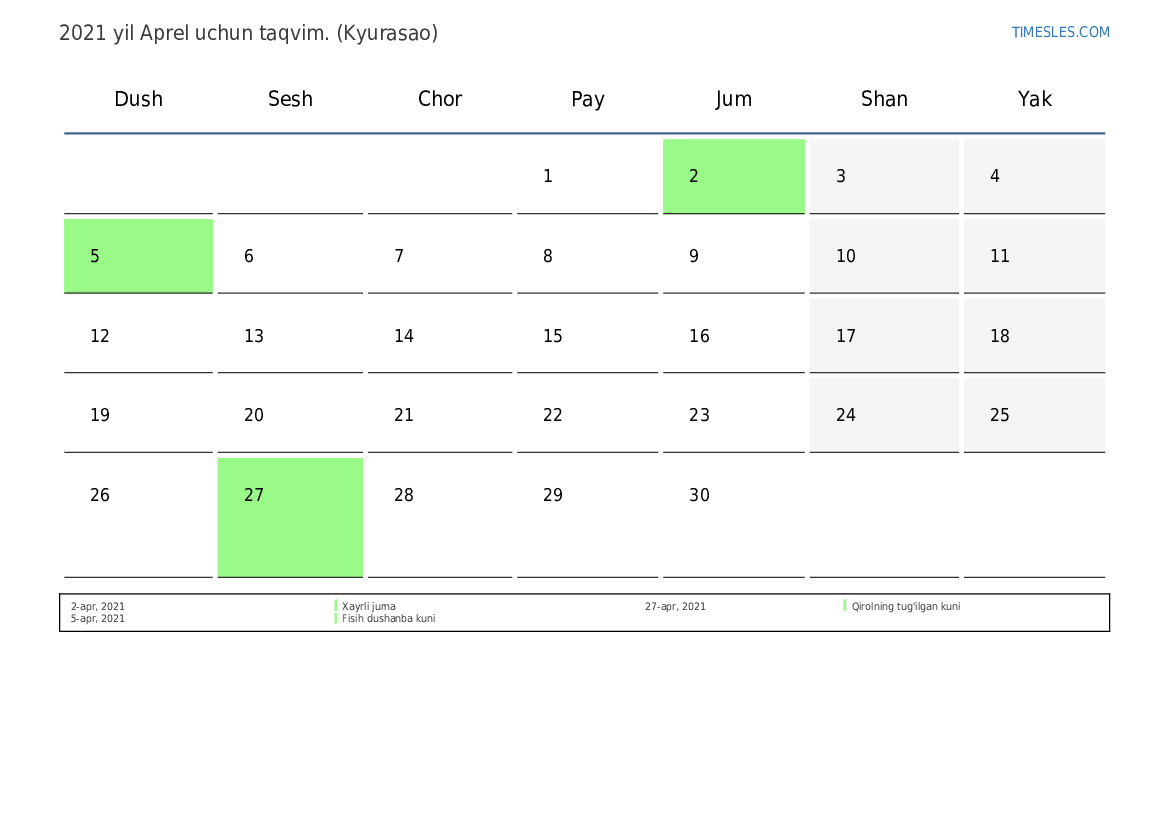Click the 'Xayrli juma' holiday label

[368, 606]
